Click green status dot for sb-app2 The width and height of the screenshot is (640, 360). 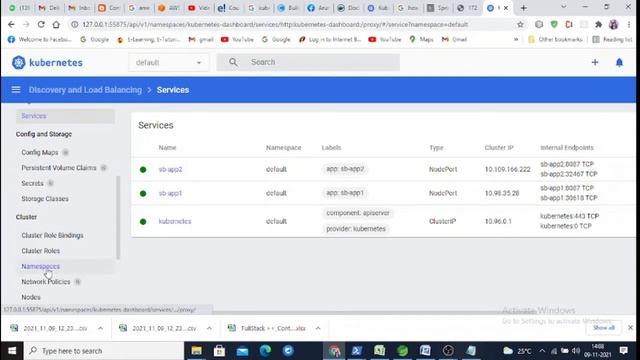[143, 169]
